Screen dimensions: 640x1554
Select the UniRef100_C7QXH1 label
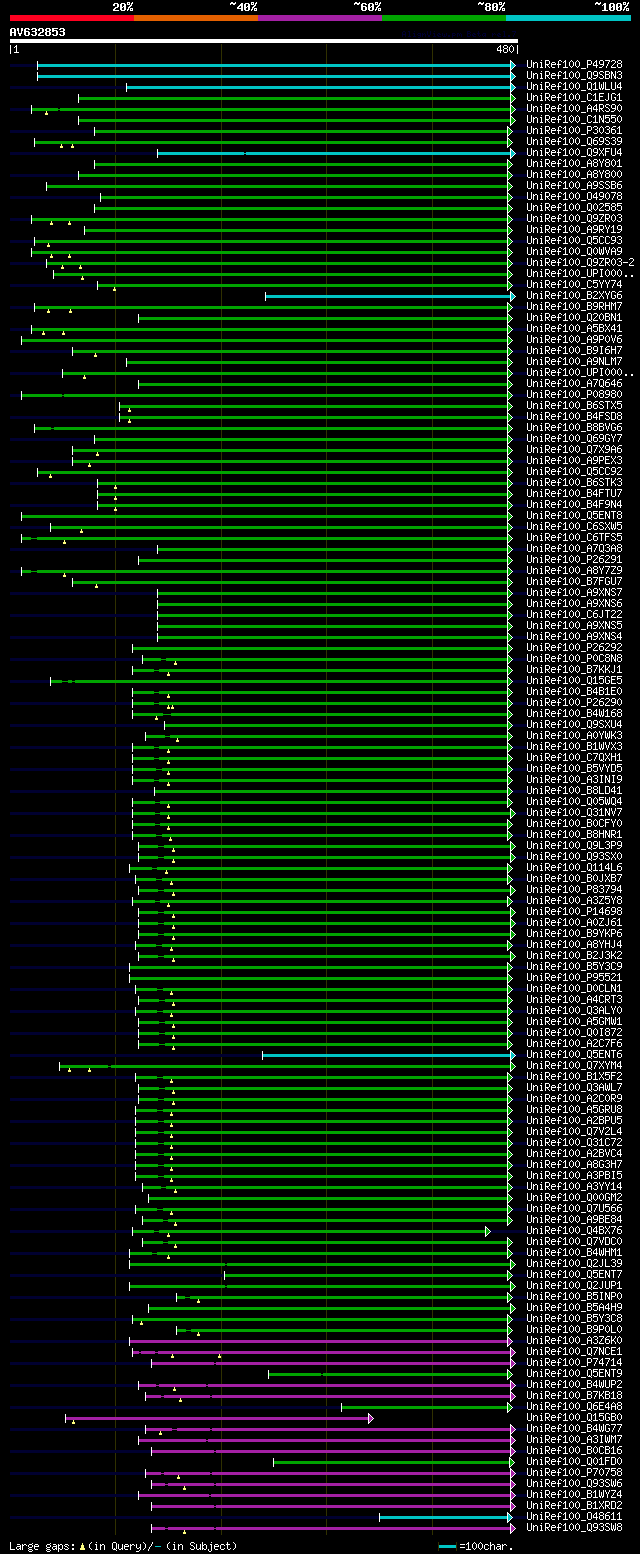(x=574, y=758)
